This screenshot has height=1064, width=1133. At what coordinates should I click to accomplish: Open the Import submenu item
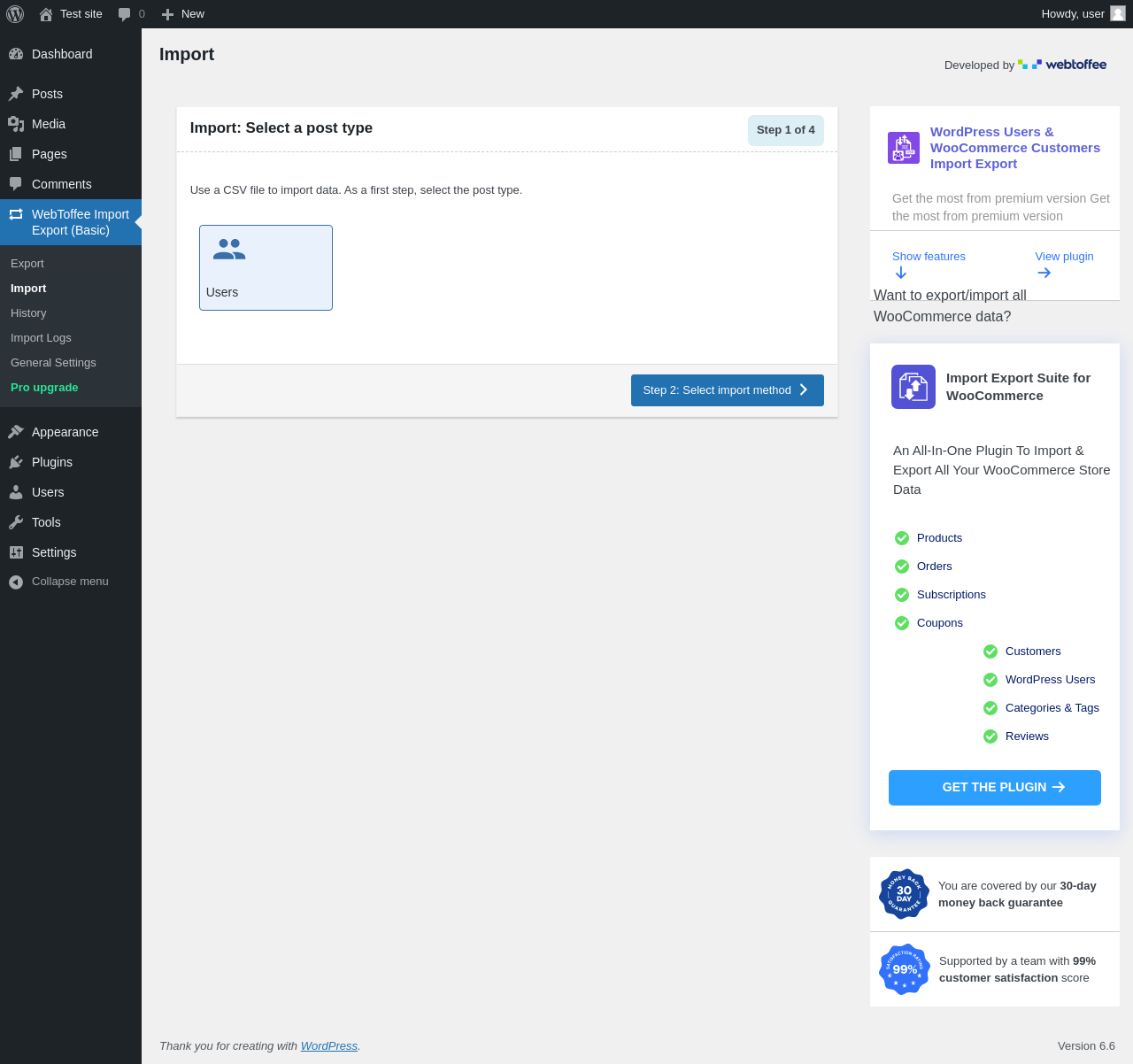point(28,289)
